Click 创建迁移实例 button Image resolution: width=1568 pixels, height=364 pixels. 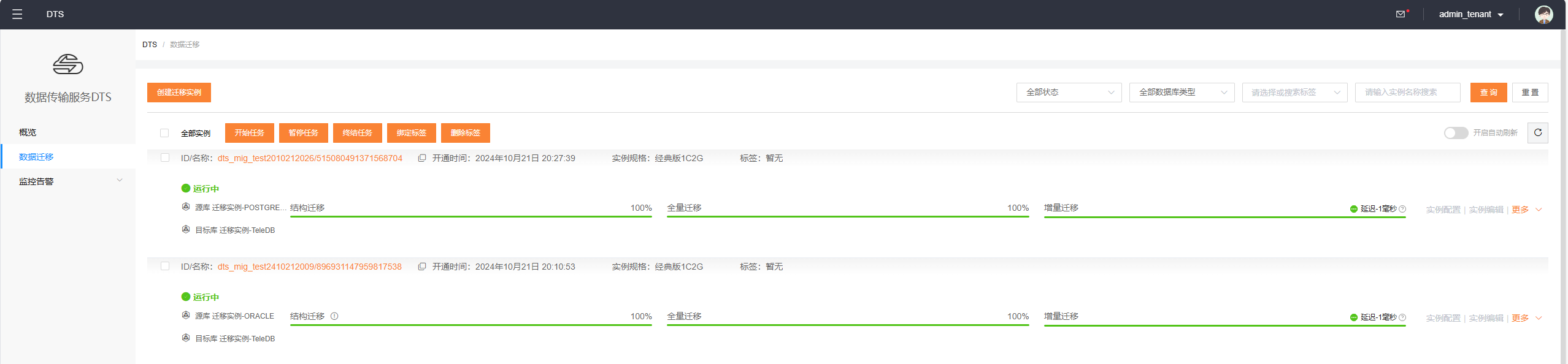[x=179, y=93]
